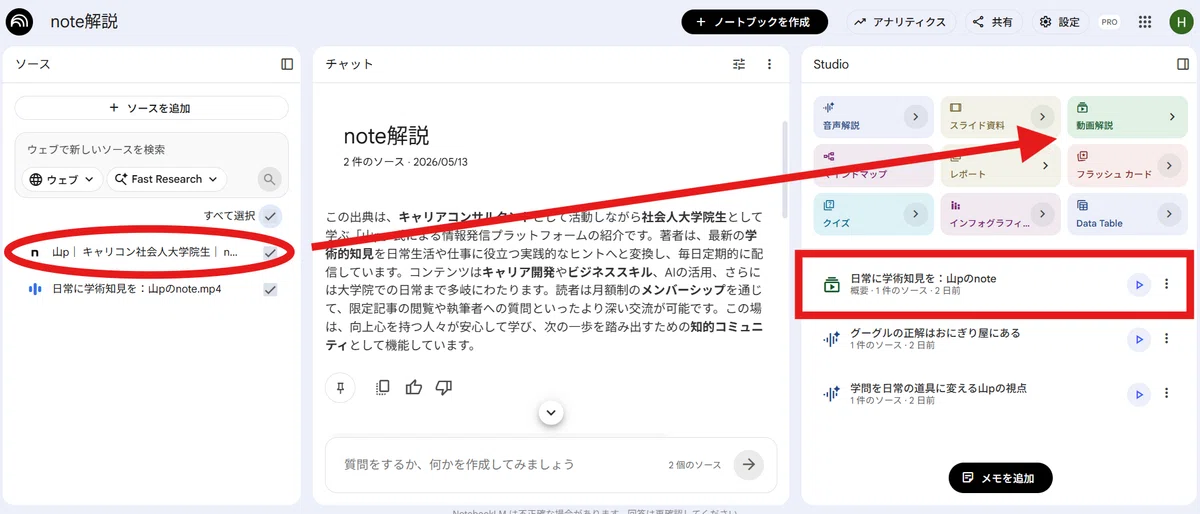Collapse the ソース panel icon
The width and height of the screenshot is (1200, 514).
pos(287,64)
